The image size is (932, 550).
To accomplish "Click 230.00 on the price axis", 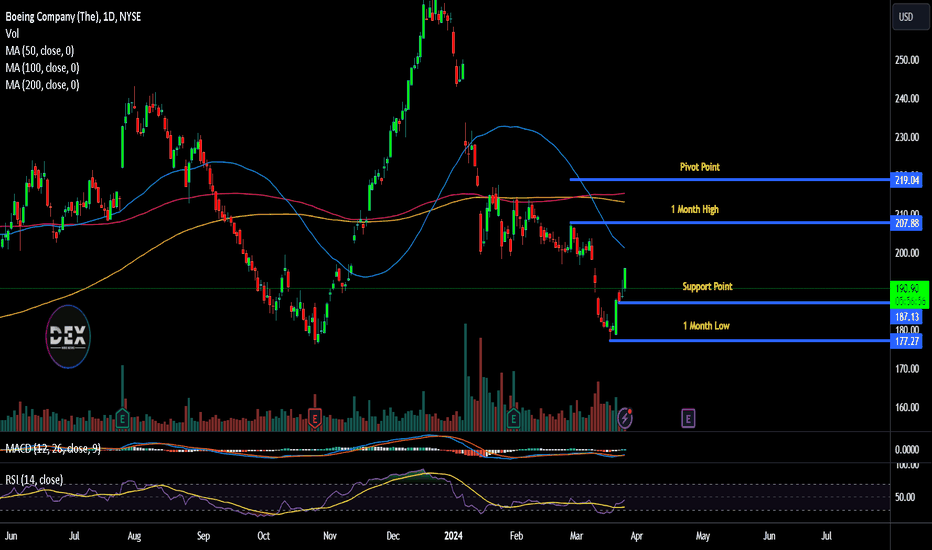I will 907,137.
